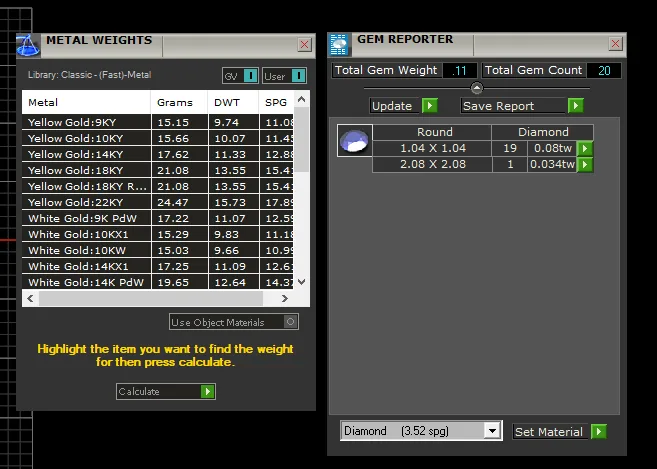
Task: Select the Yellow Gold:9KY row
Action: 158,122
